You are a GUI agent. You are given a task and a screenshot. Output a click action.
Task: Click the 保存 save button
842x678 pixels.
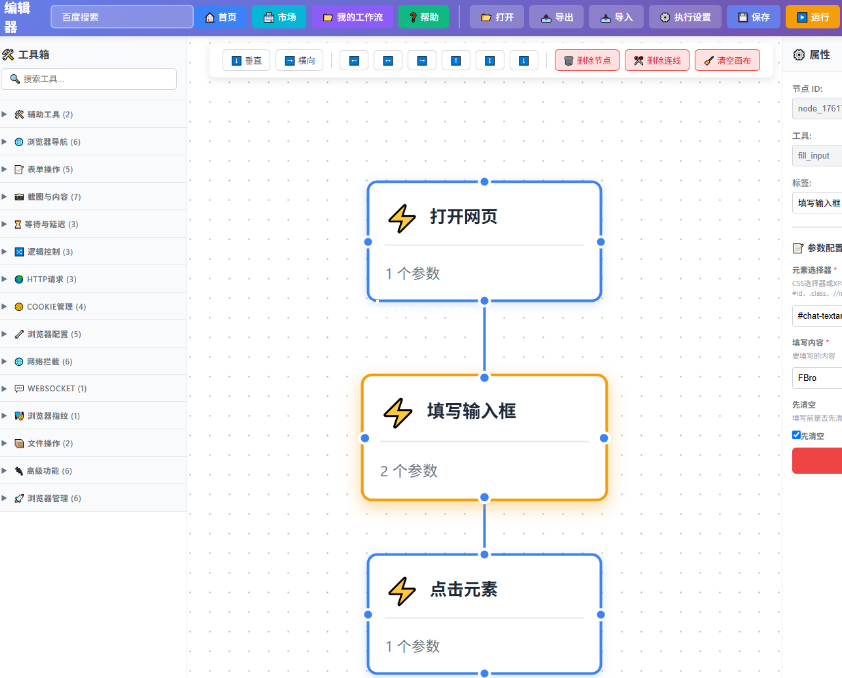click(753, 17)
